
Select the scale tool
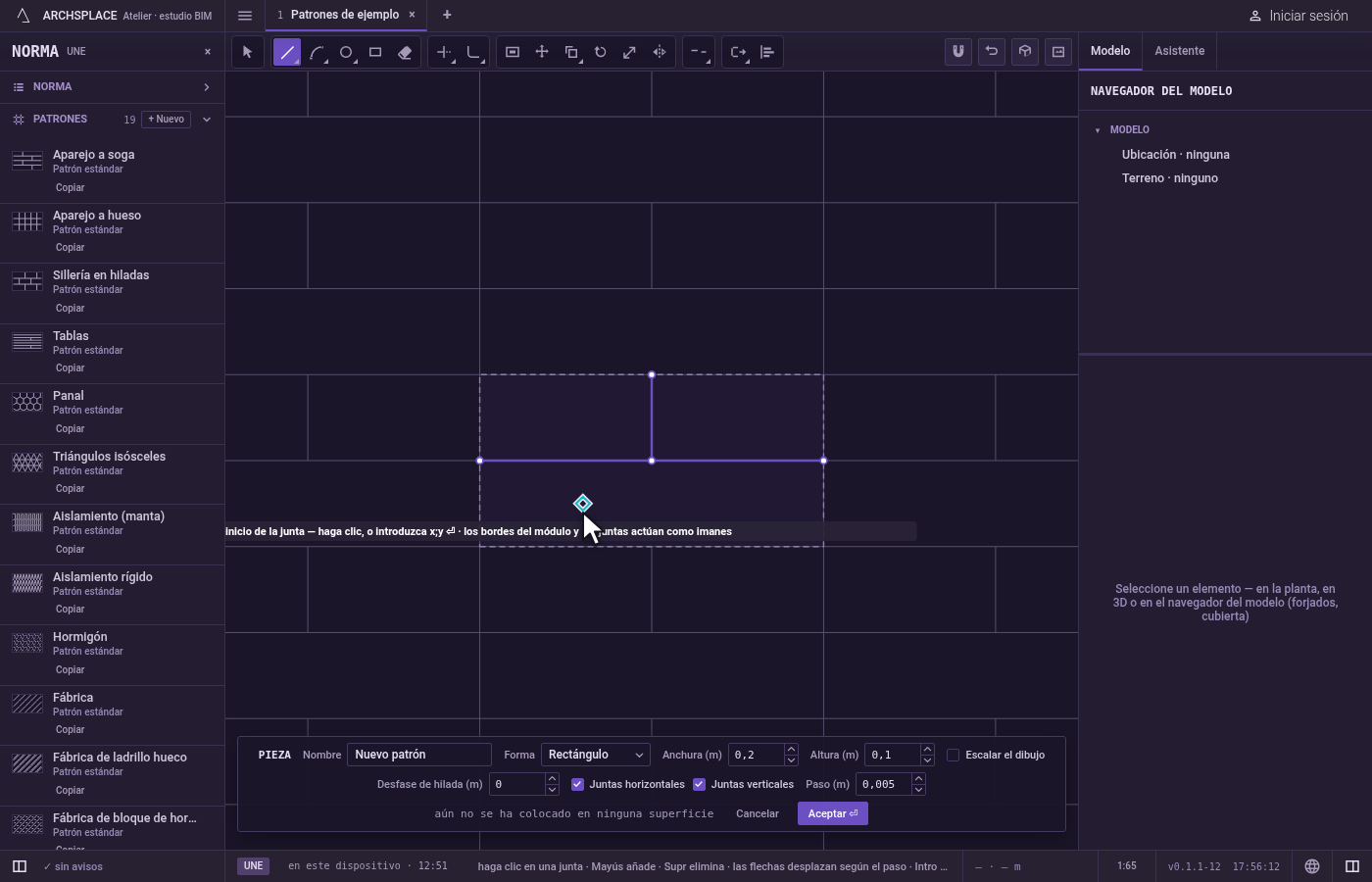630,52
